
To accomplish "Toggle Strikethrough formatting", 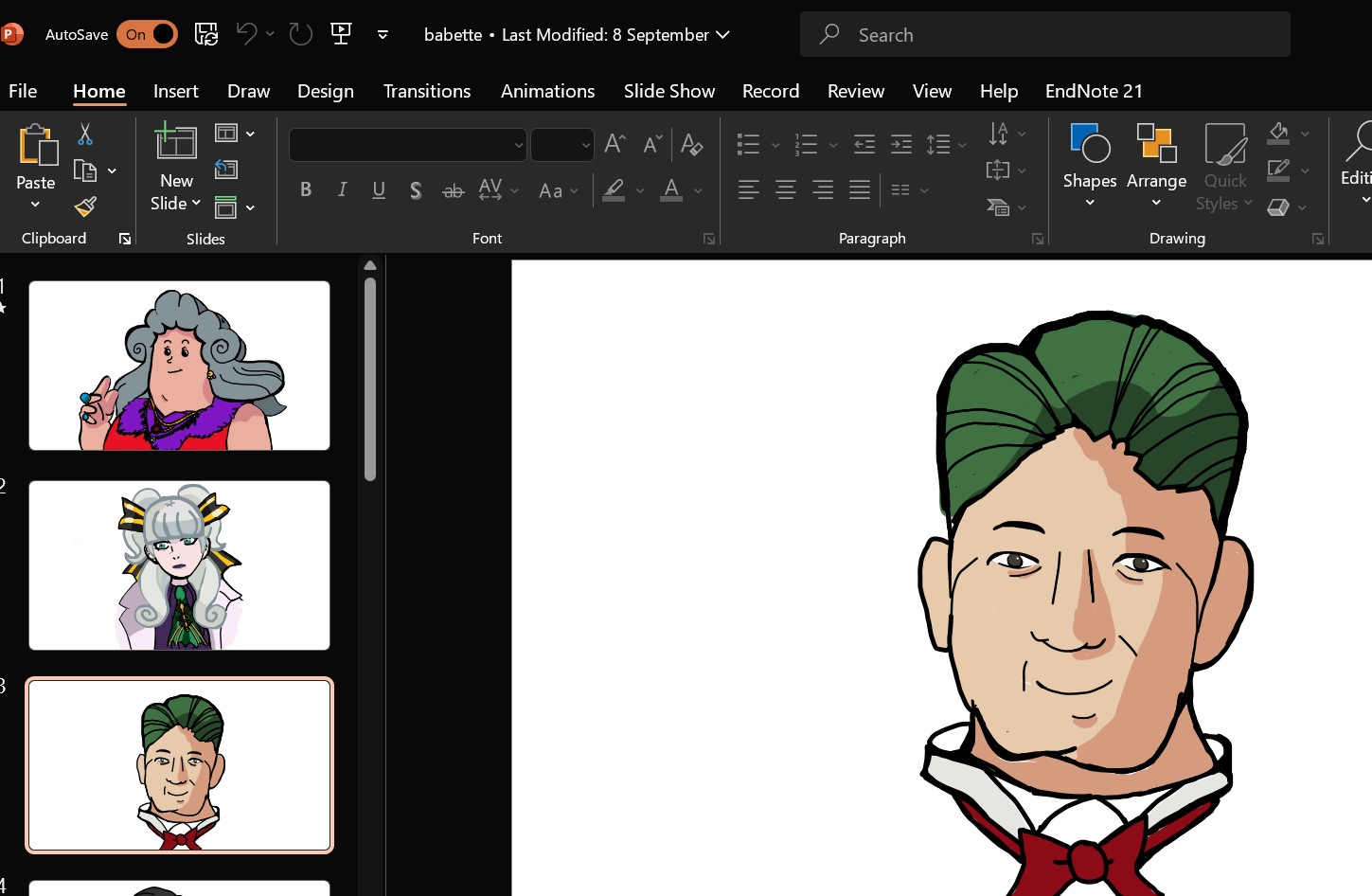I will [453, 190].
